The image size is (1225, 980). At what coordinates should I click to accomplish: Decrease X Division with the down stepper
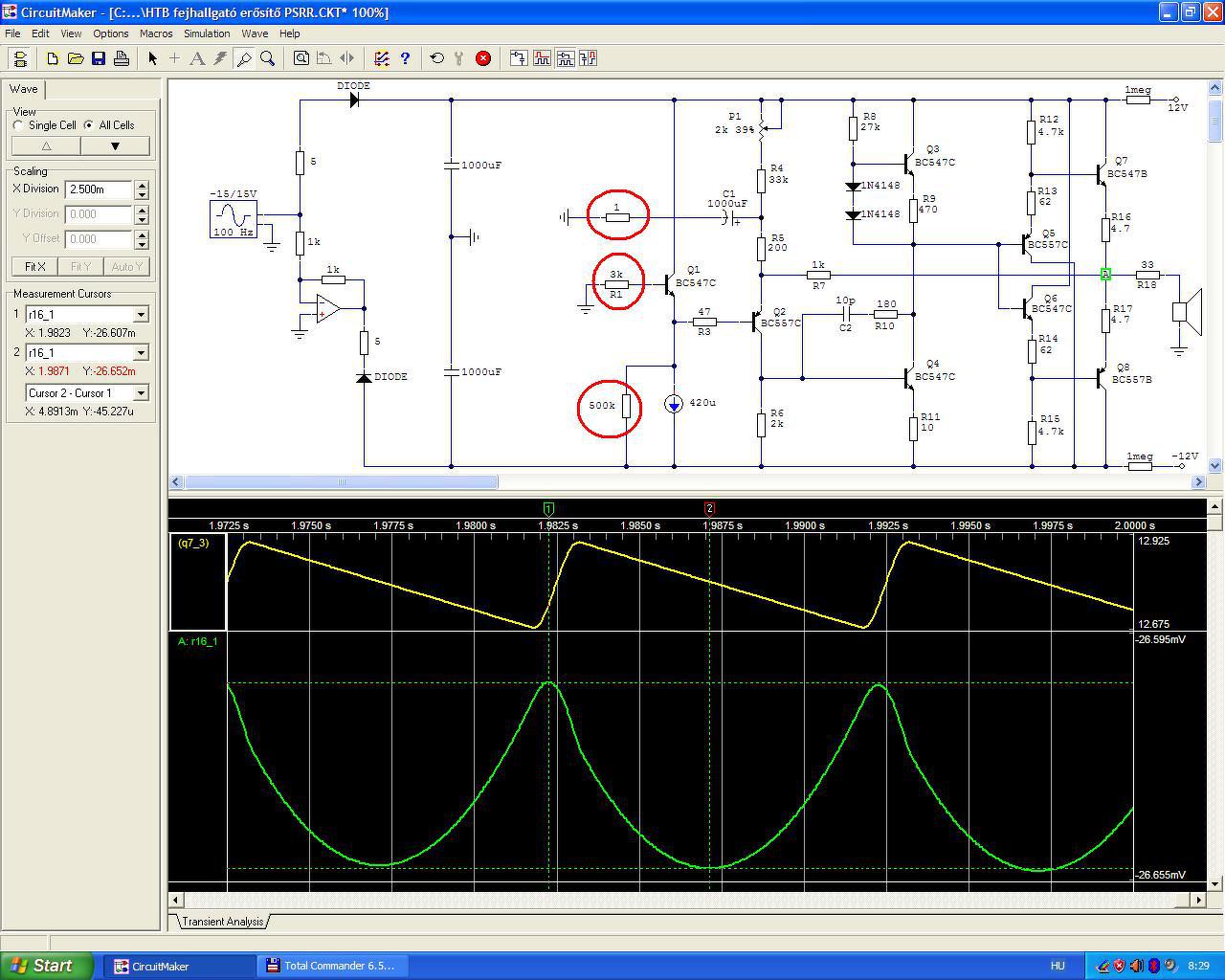[143, 194]
